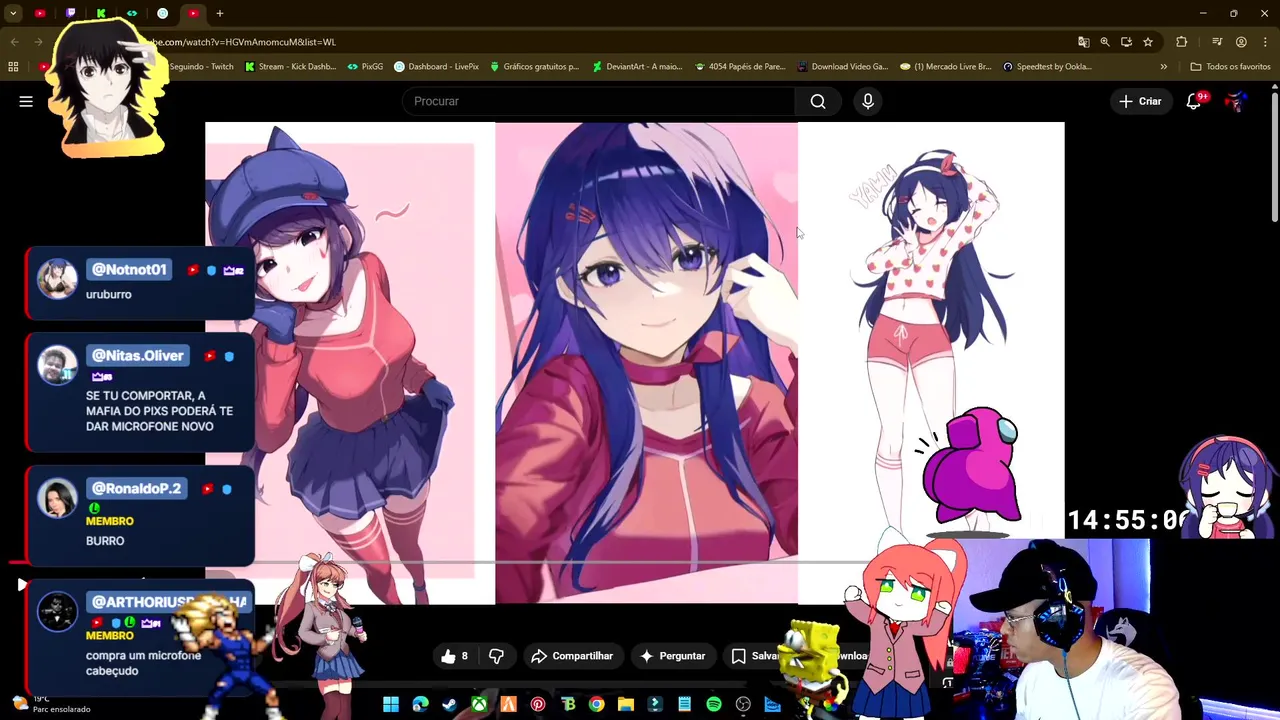This screenshot has height=720, width=1280.
Task: Open the PixGG bookmark
Action: pos(365,67)
